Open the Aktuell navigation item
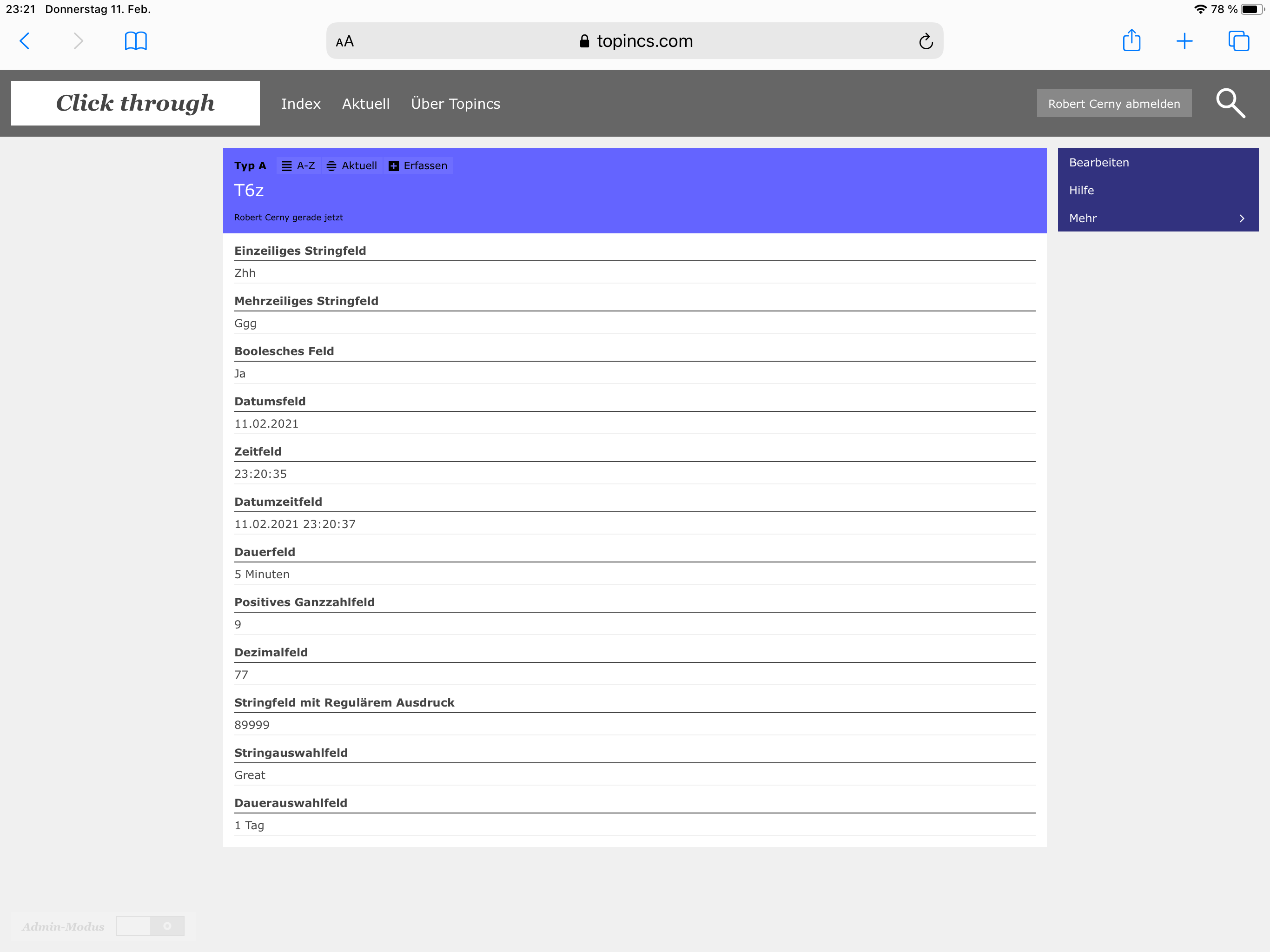Image resolution: width=1270 pixels, height=952 pixels. click(365, 104)
